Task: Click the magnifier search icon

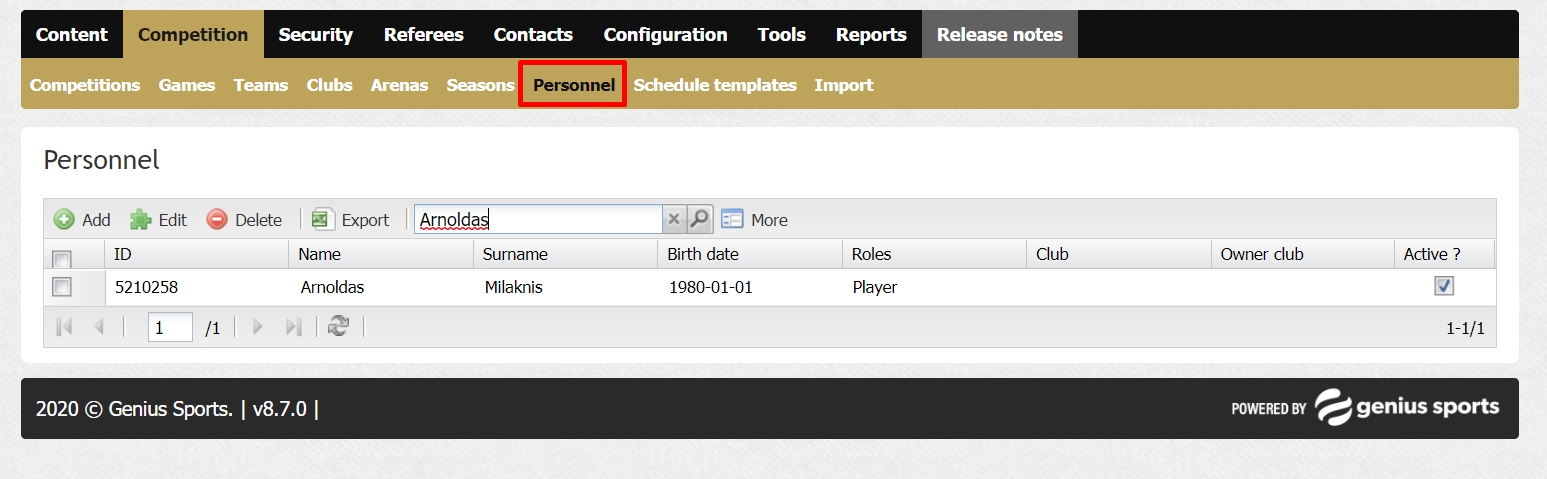Action: 700,219
